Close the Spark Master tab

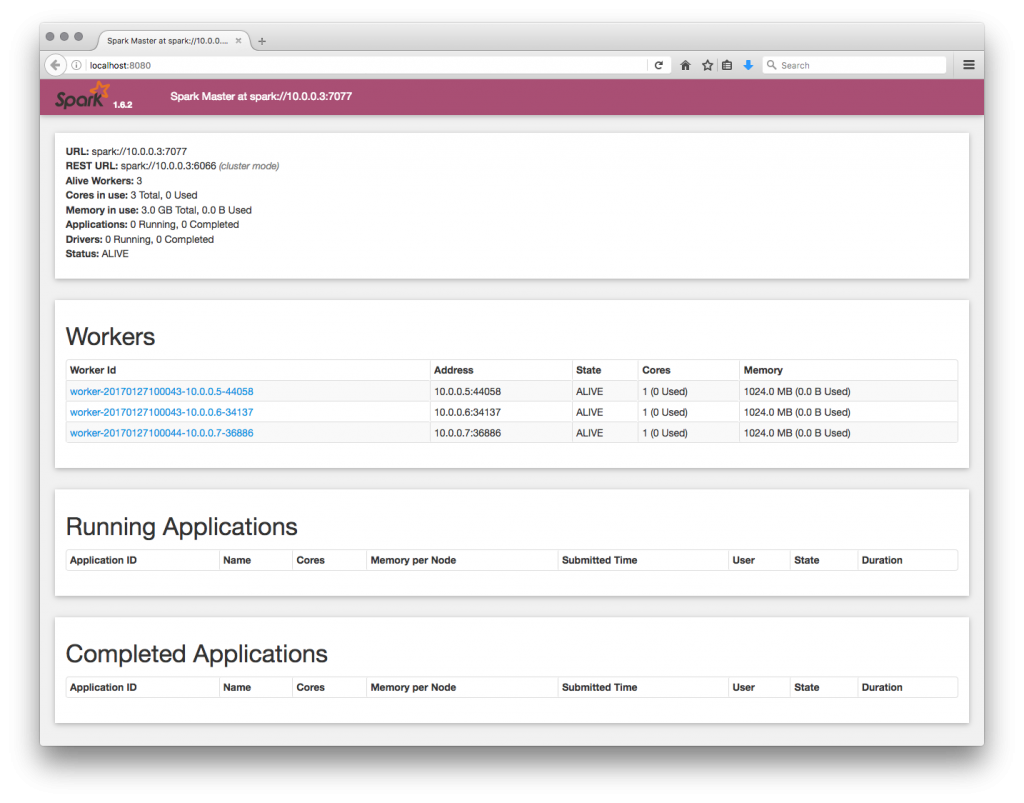pyautogui.click(x=238, y=40)
